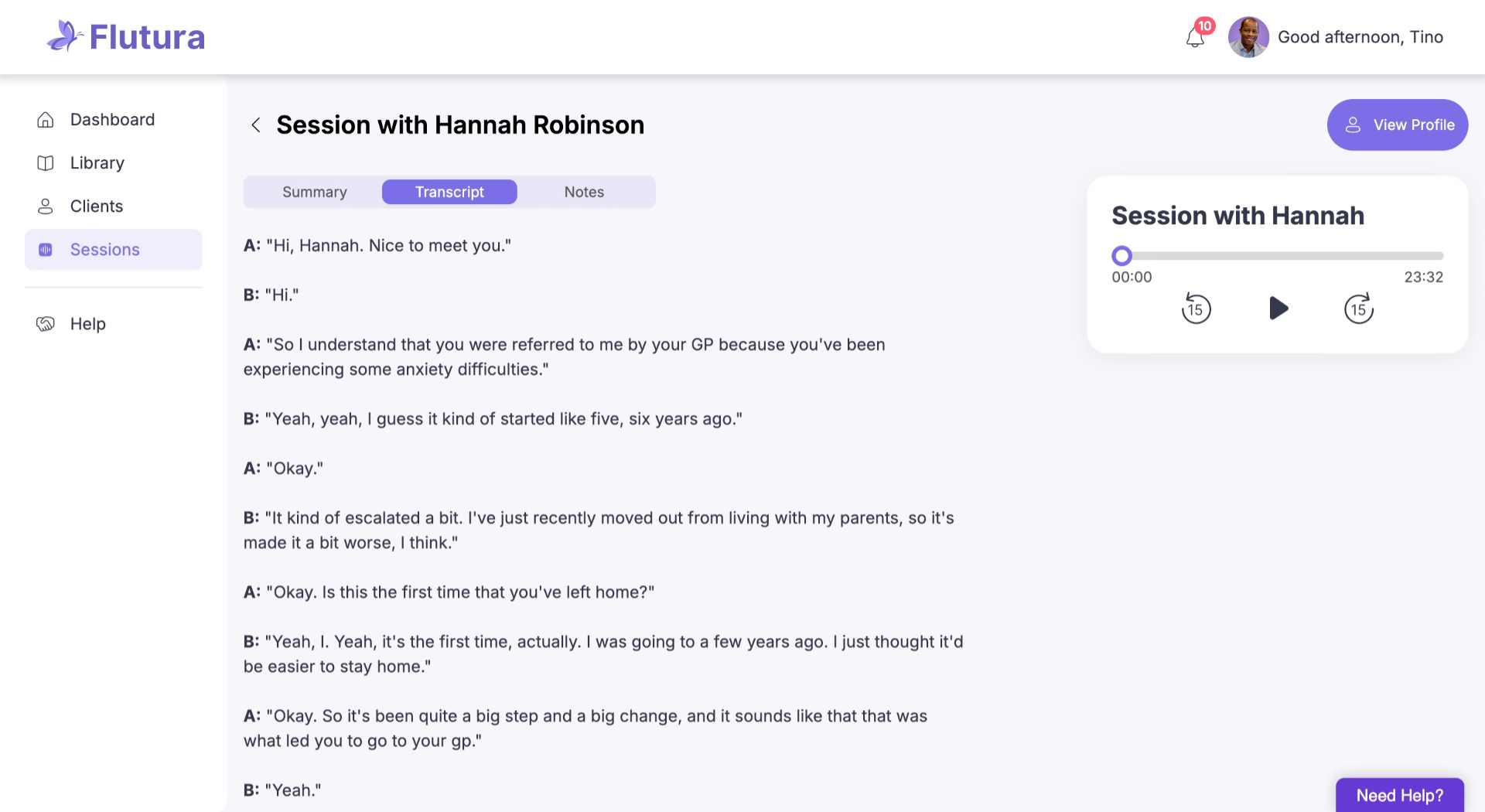Select Sessions in the sidebar
The height and width of the screenshot is (812, 1485).
104,250
